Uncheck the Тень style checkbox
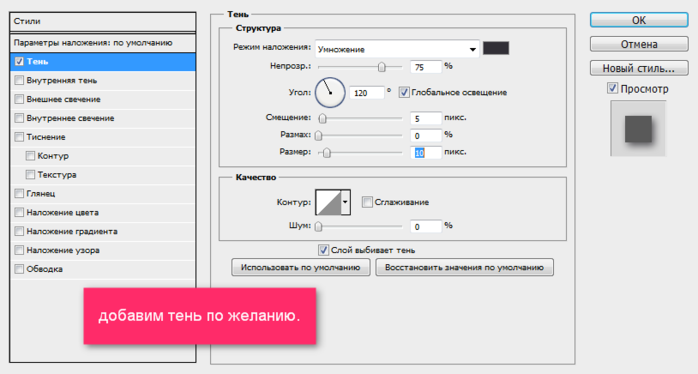This screenshot has height=374, width=698. point(19,61)
